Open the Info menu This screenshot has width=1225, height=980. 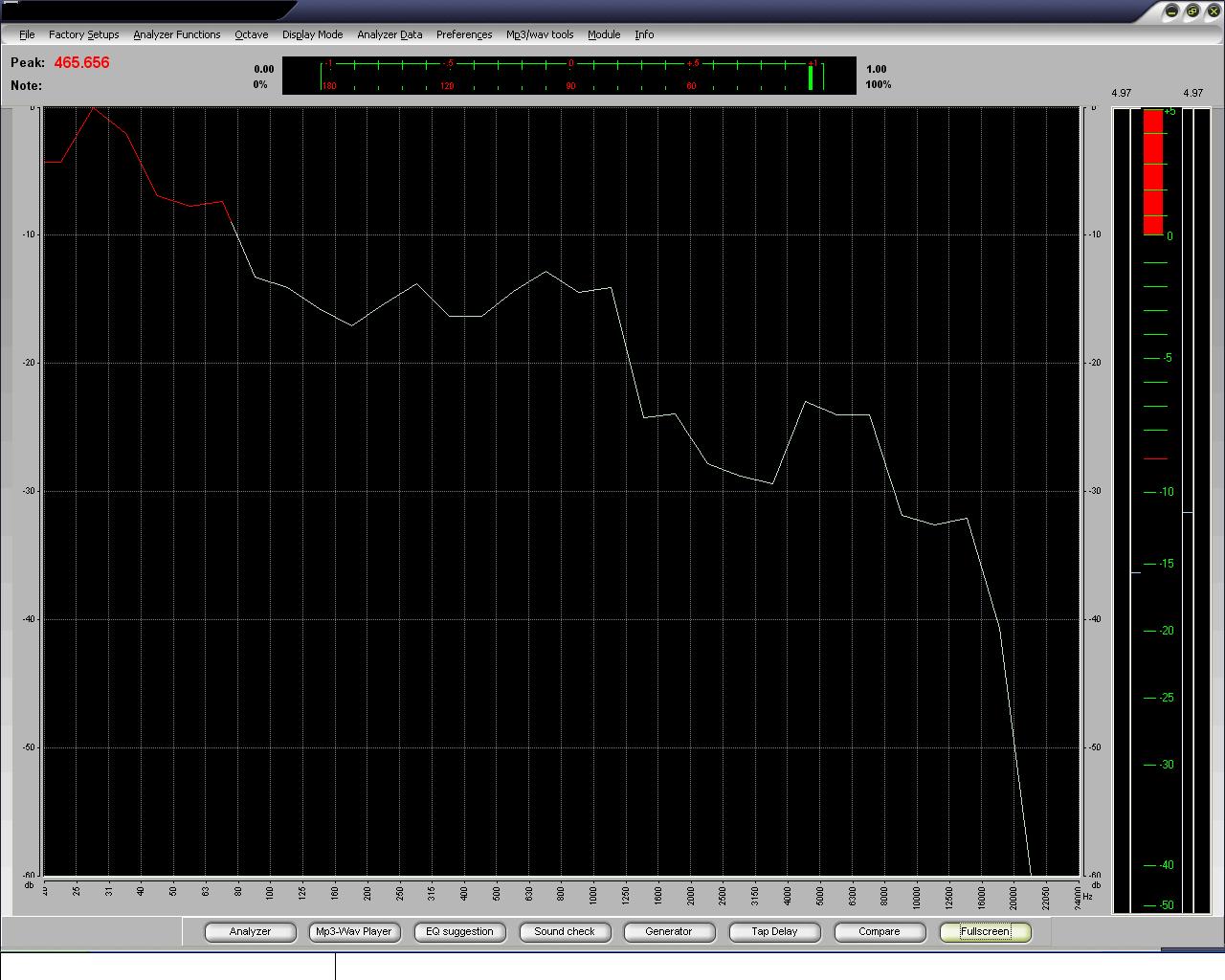(644, 34)
